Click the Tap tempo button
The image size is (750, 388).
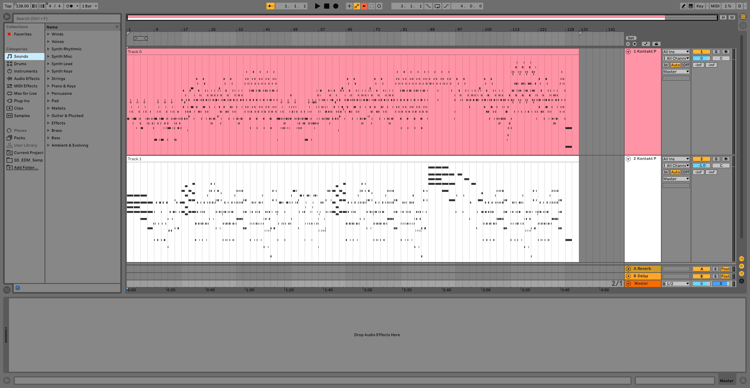[x=8, y=6]
